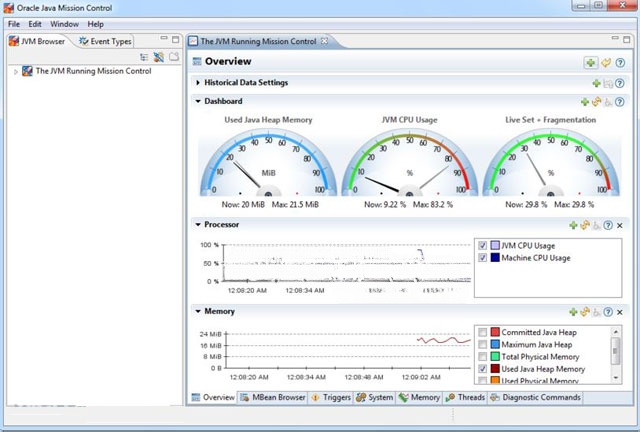Open the Edit menu
This screenshot has height=432, width=640.
tap(35, 24)
